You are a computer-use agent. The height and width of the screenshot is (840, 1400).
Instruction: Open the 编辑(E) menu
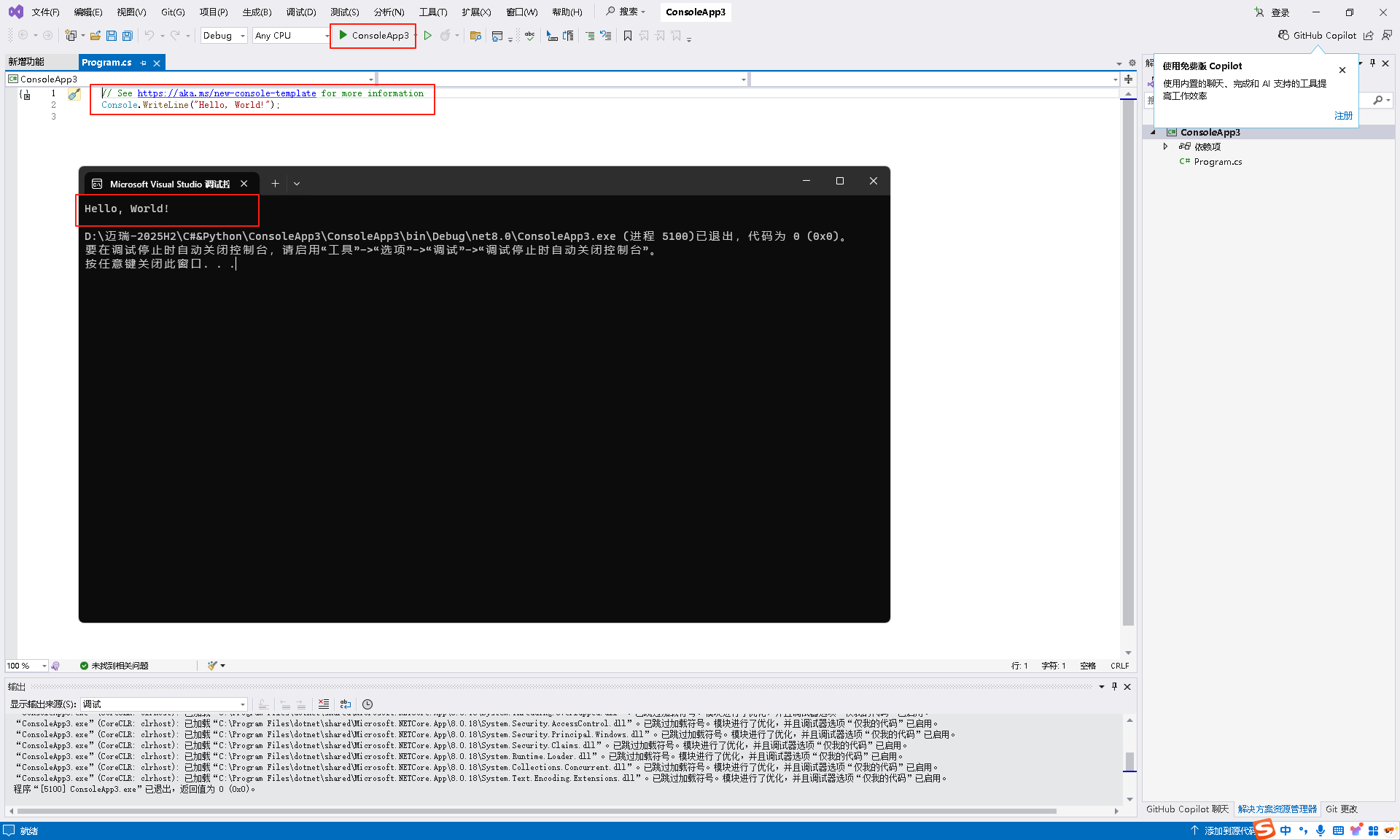click(x=88, y=12)
